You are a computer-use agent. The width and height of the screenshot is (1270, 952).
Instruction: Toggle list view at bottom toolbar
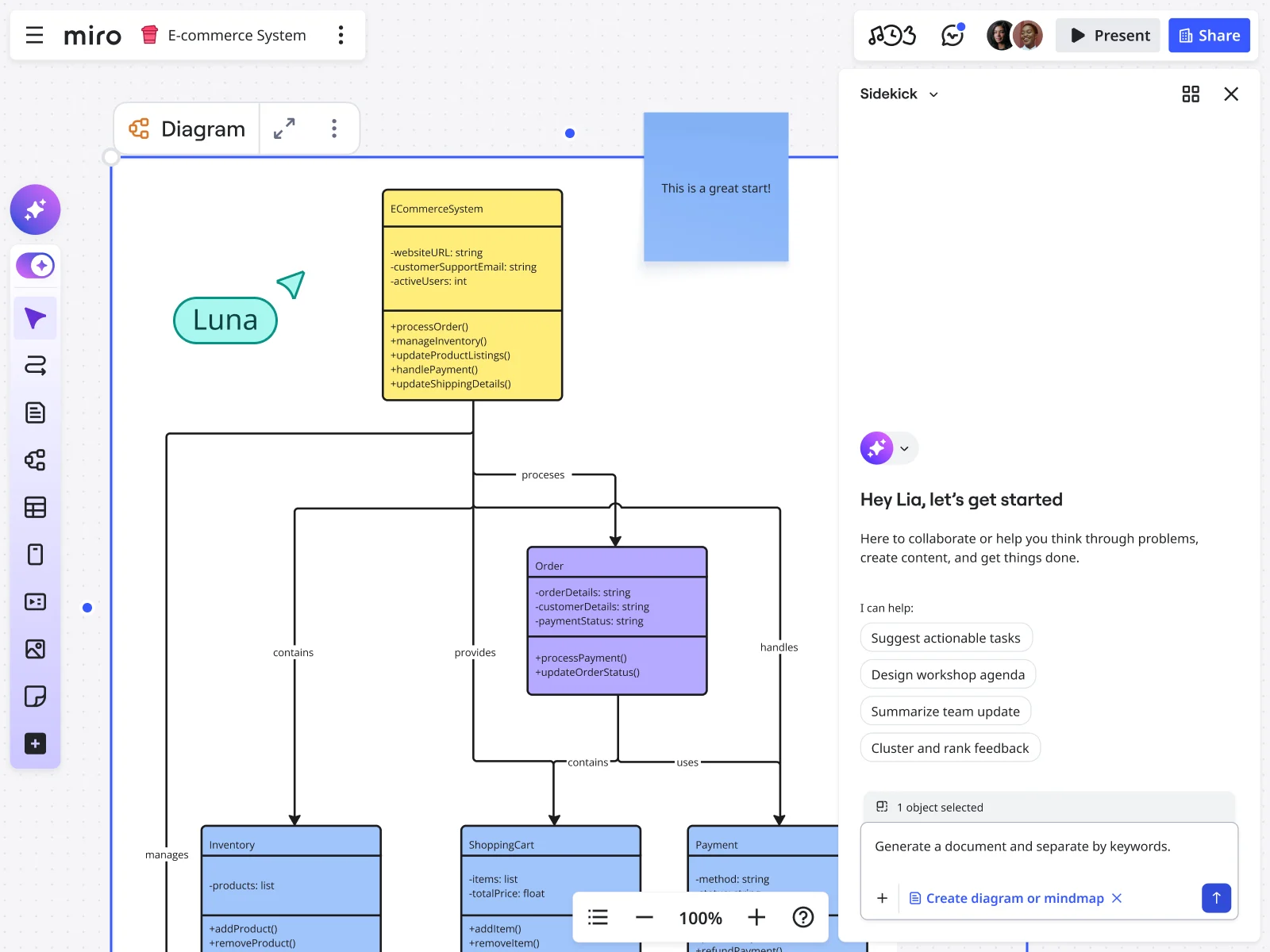598,917
